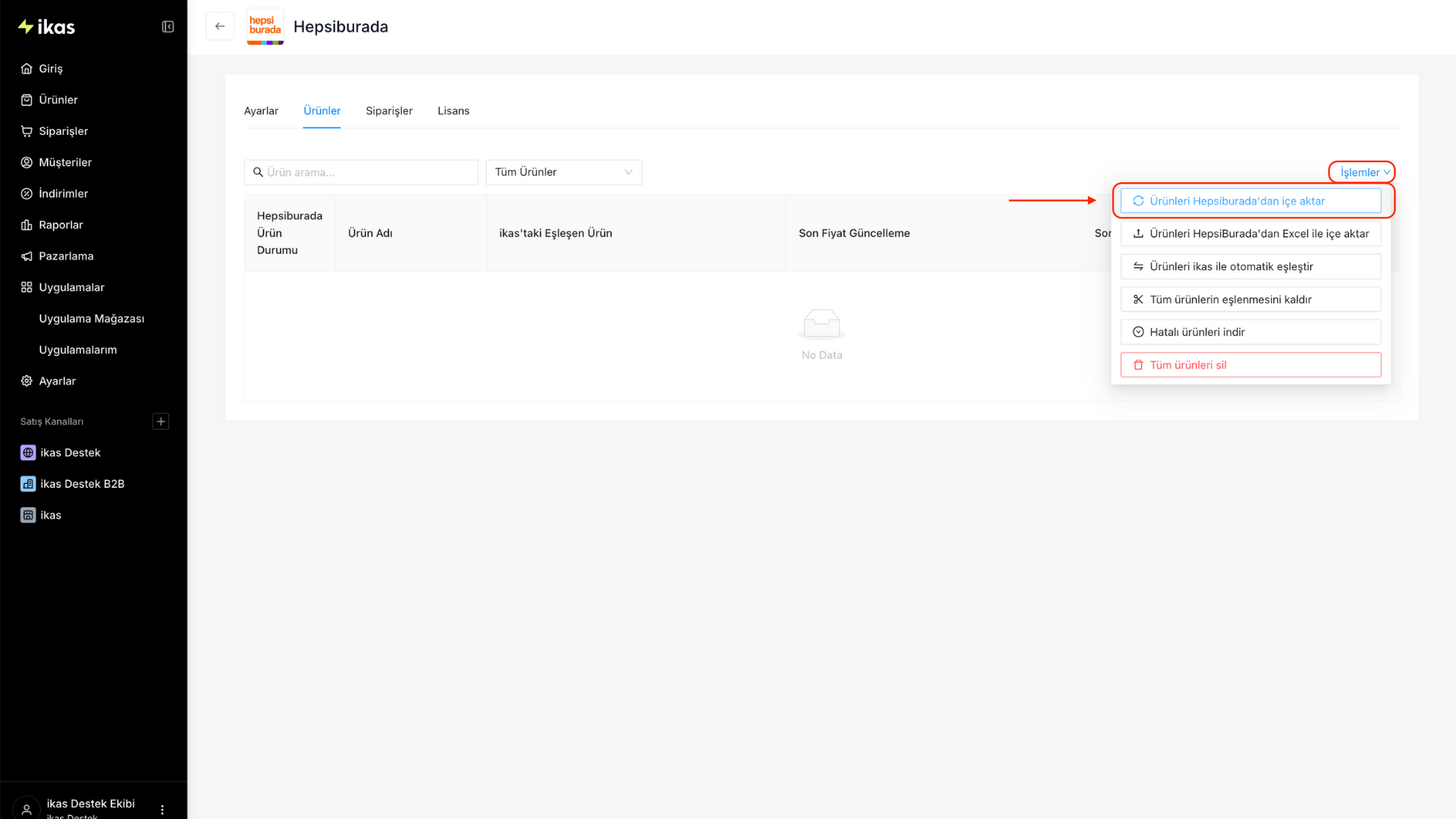
Task: Switch to the Ayarlar tab
Action: tap(261, 111)
